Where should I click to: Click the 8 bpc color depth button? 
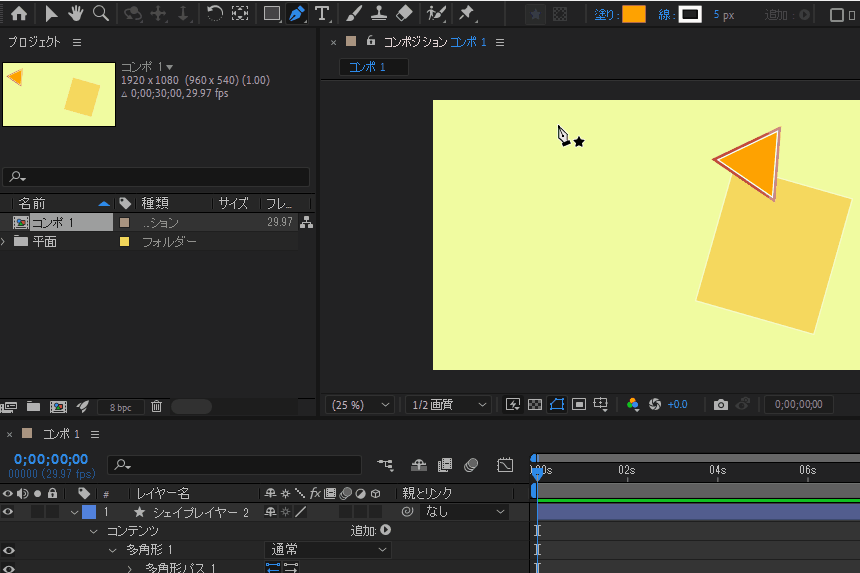[x=121, y=407]
